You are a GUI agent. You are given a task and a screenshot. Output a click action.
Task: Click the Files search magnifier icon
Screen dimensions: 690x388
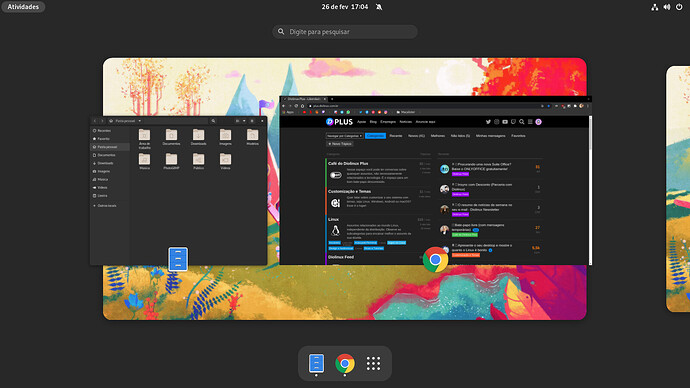(213, 121)
